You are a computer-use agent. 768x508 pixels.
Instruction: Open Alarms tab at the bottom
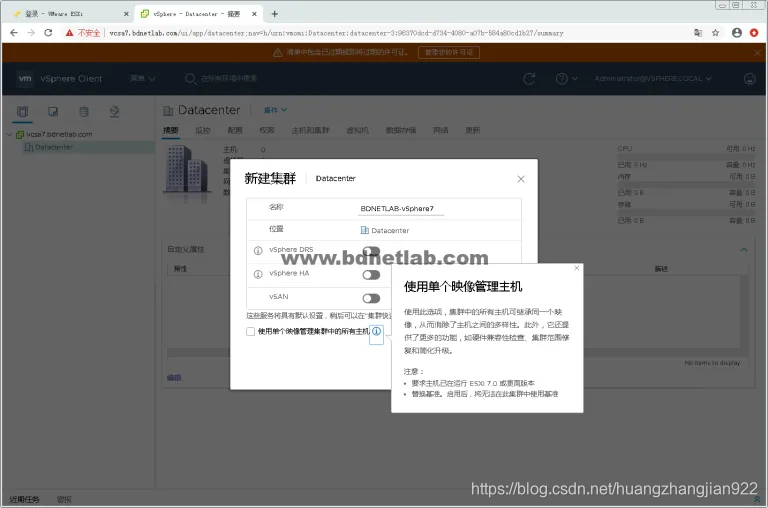click(x=64, y=500)
